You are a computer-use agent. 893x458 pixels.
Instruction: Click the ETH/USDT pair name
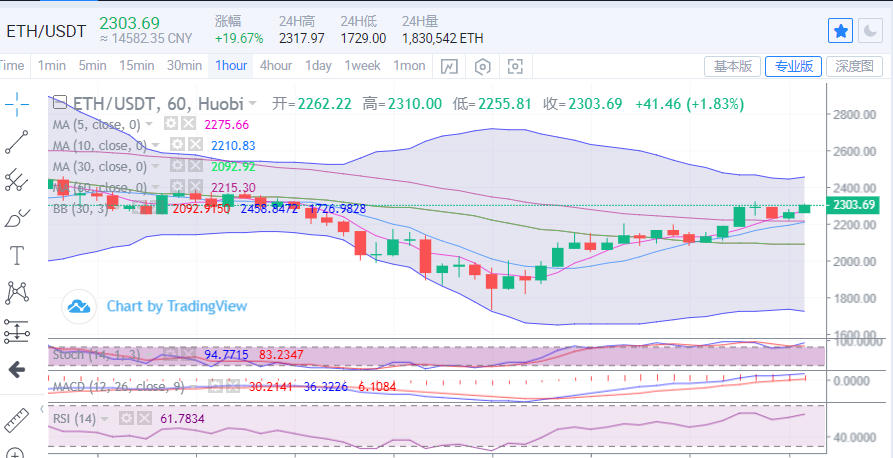pyautogui.click(x=46, y=31)
